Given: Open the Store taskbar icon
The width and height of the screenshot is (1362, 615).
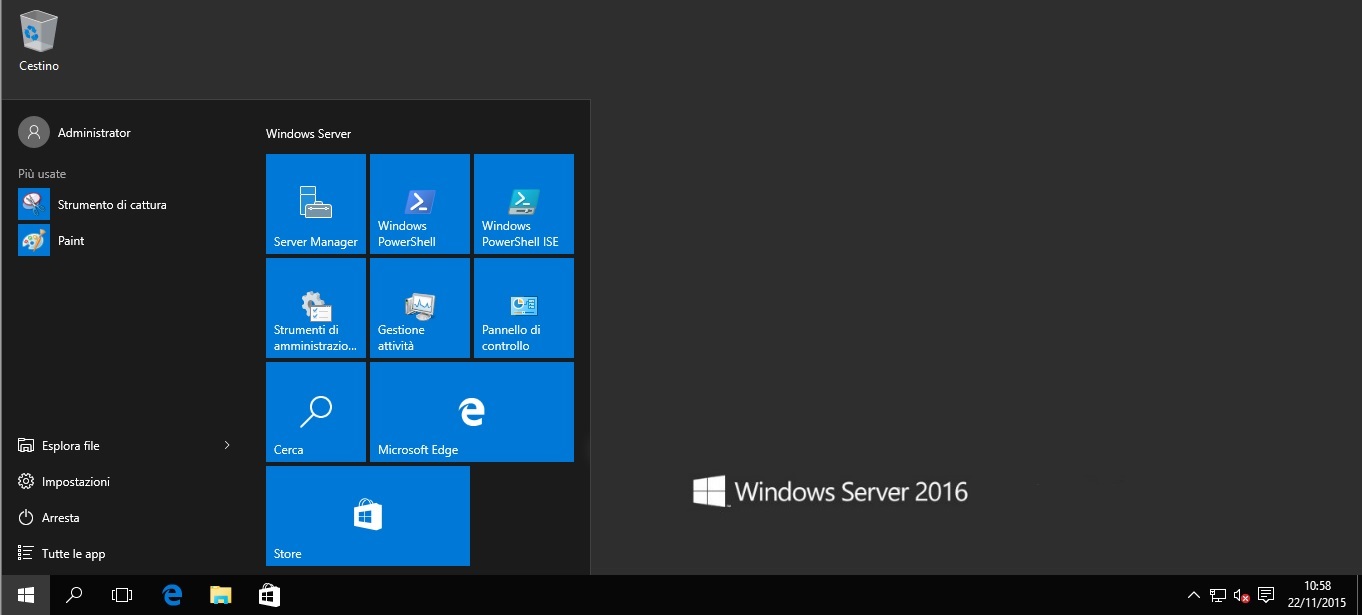Looking at the screenshot, I should pos(269,595).
